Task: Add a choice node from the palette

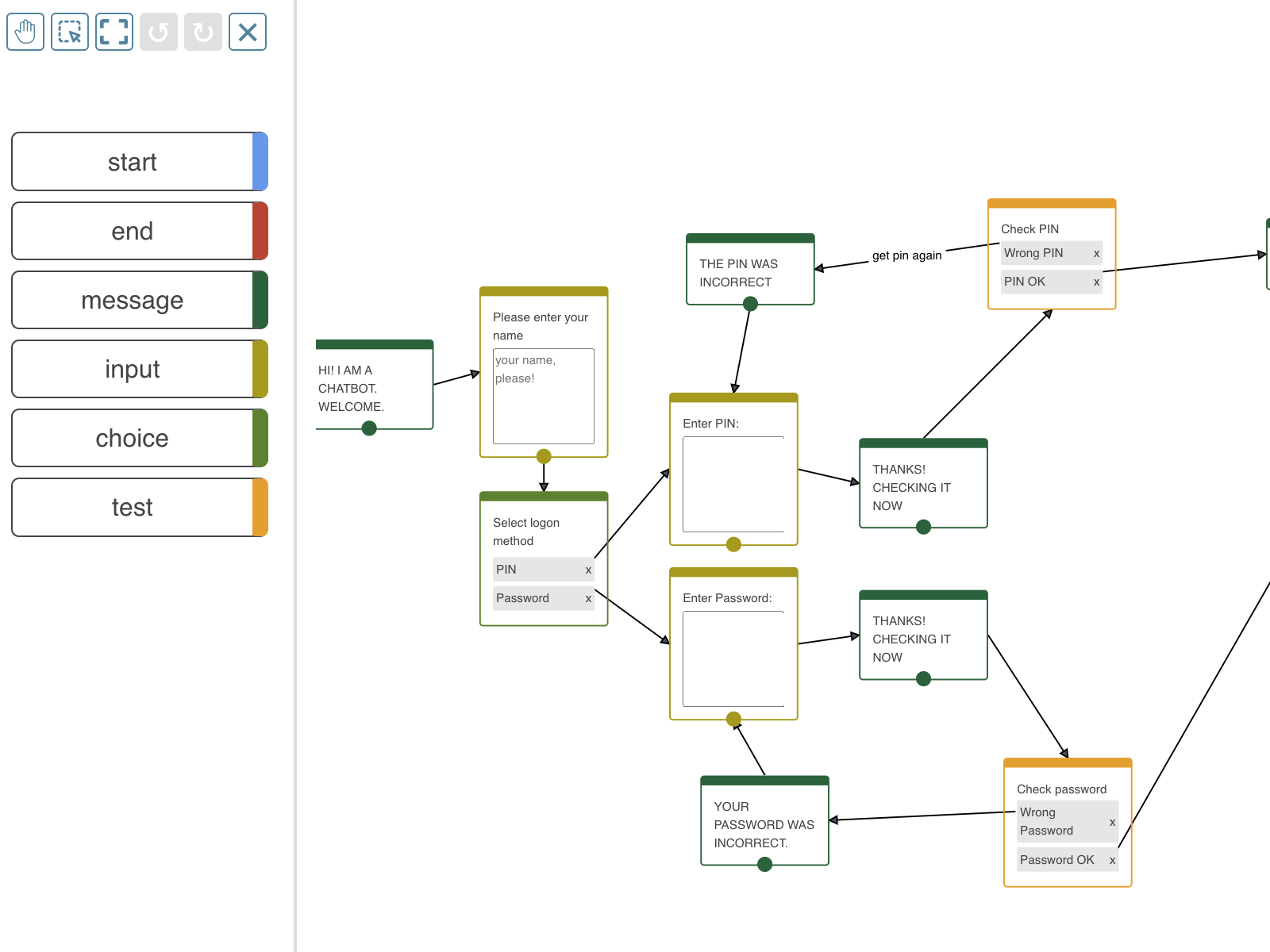Action: [x=132, y=437]
